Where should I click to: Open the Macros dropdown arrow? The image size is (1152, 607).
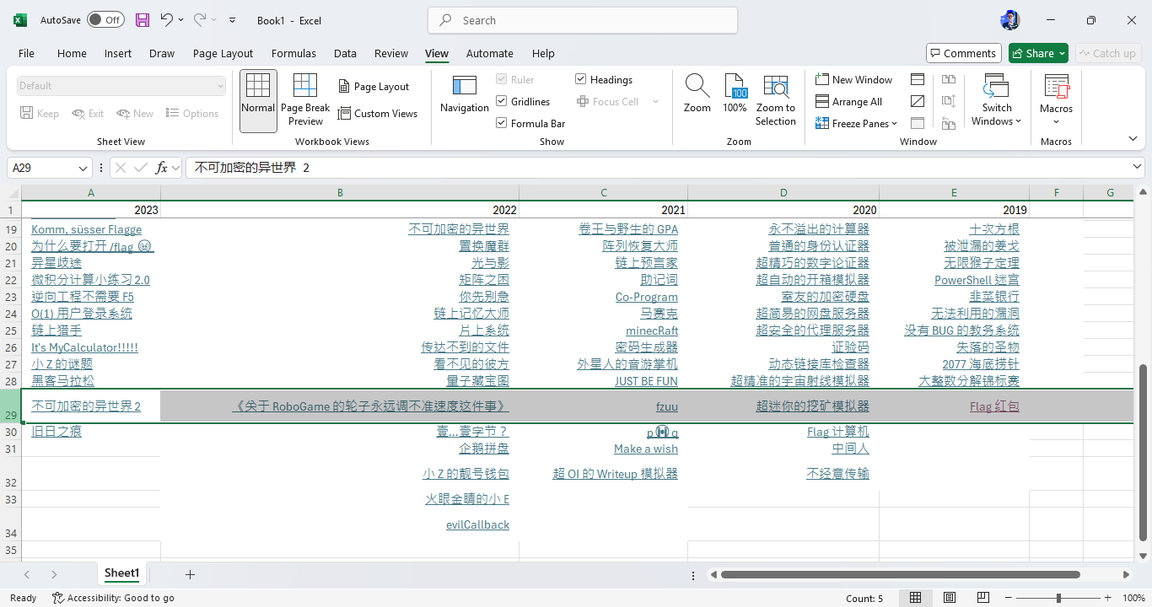pyautogui.click(x=1056, y=122)
